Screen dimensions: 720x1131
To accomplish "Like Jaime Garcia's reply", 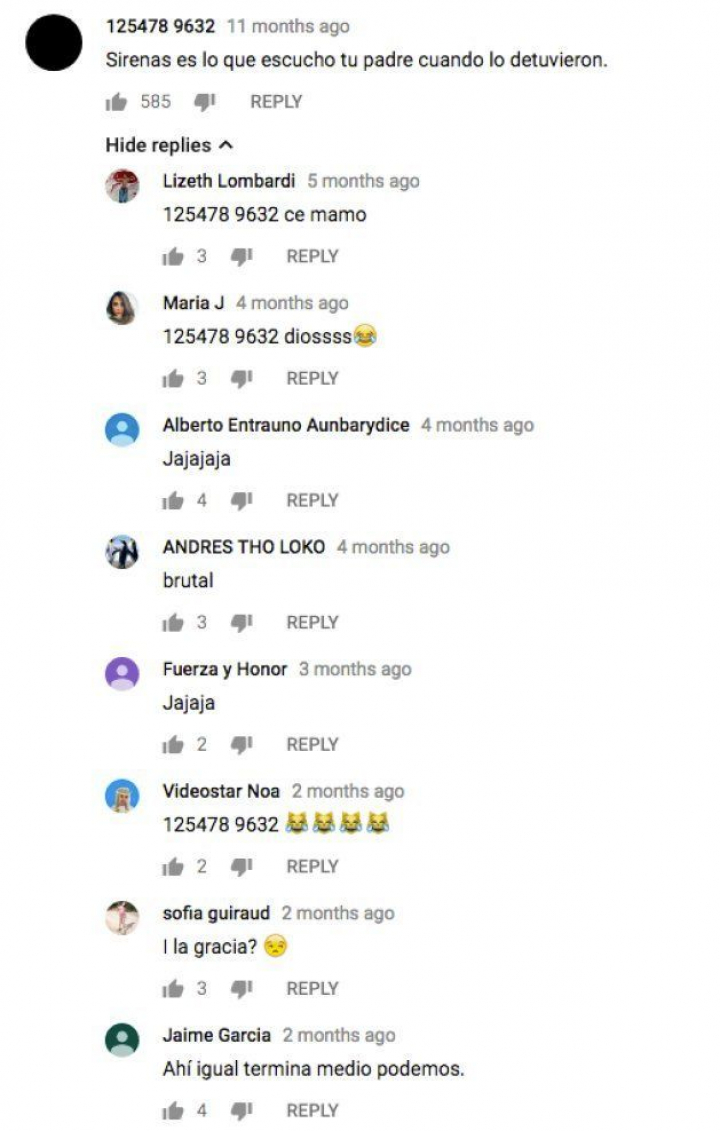I will pyautogui.click(x=173, y=1110).
